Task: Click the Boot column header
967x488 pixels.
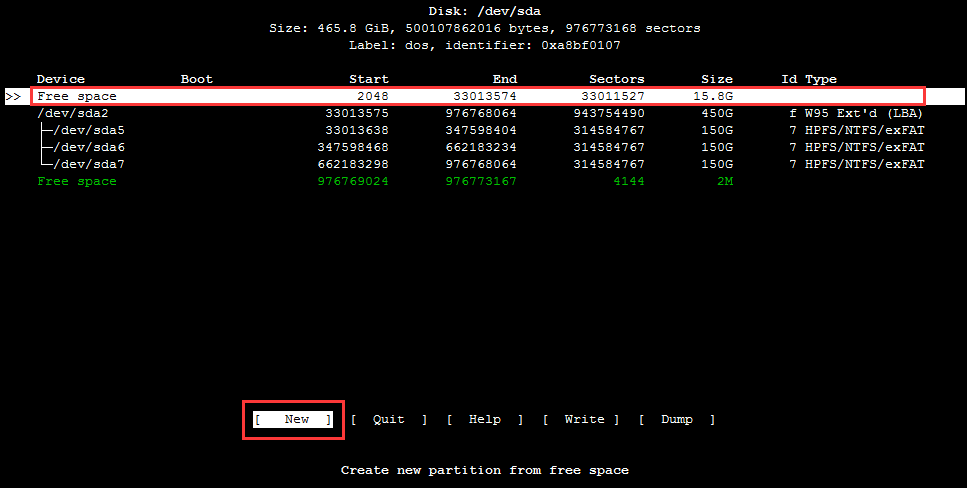Action: (197, 79)
